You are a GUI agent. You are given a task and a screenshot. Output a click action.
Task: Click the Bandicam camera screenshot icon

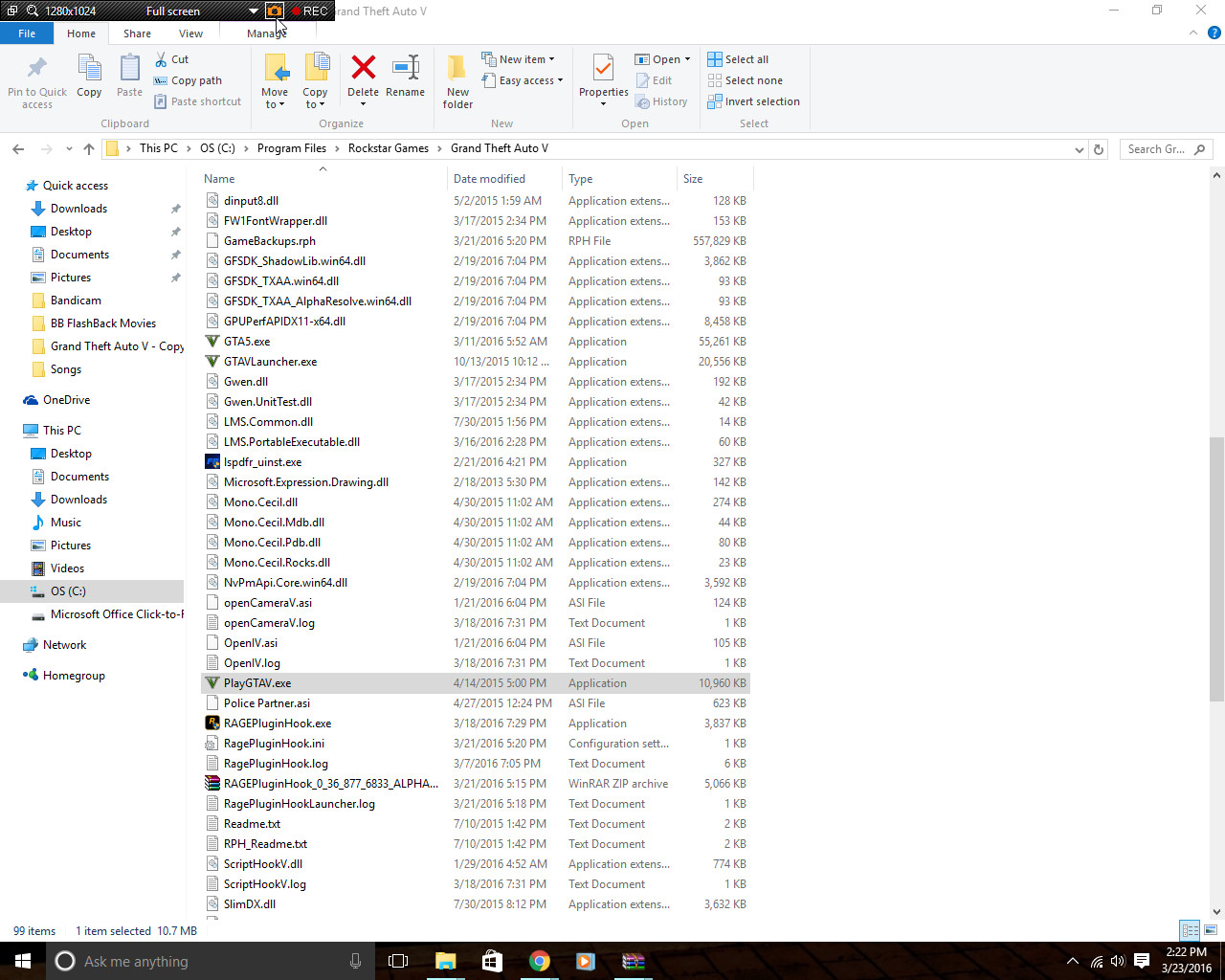(x=275, y=11)
